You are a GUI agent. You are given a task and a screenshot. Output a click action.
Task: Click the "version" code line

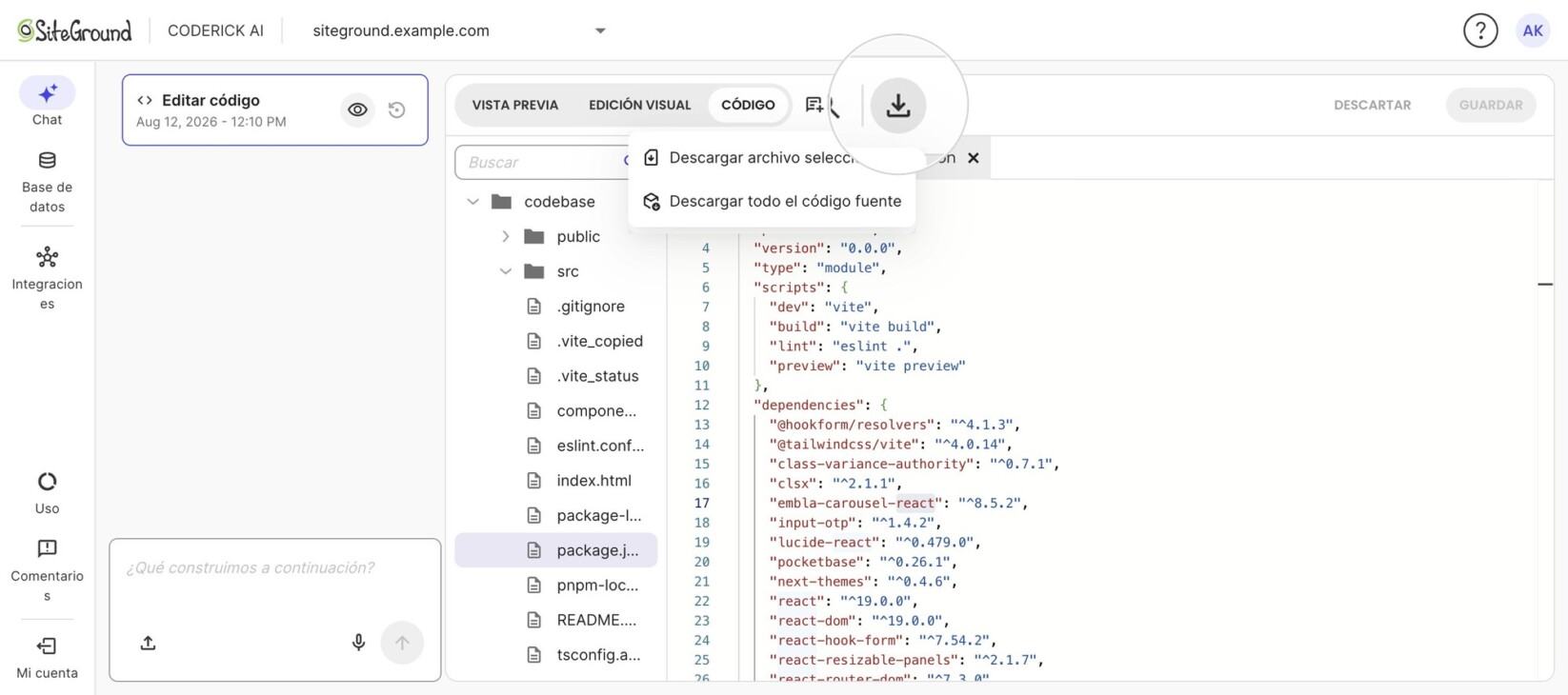coord(827,248)
